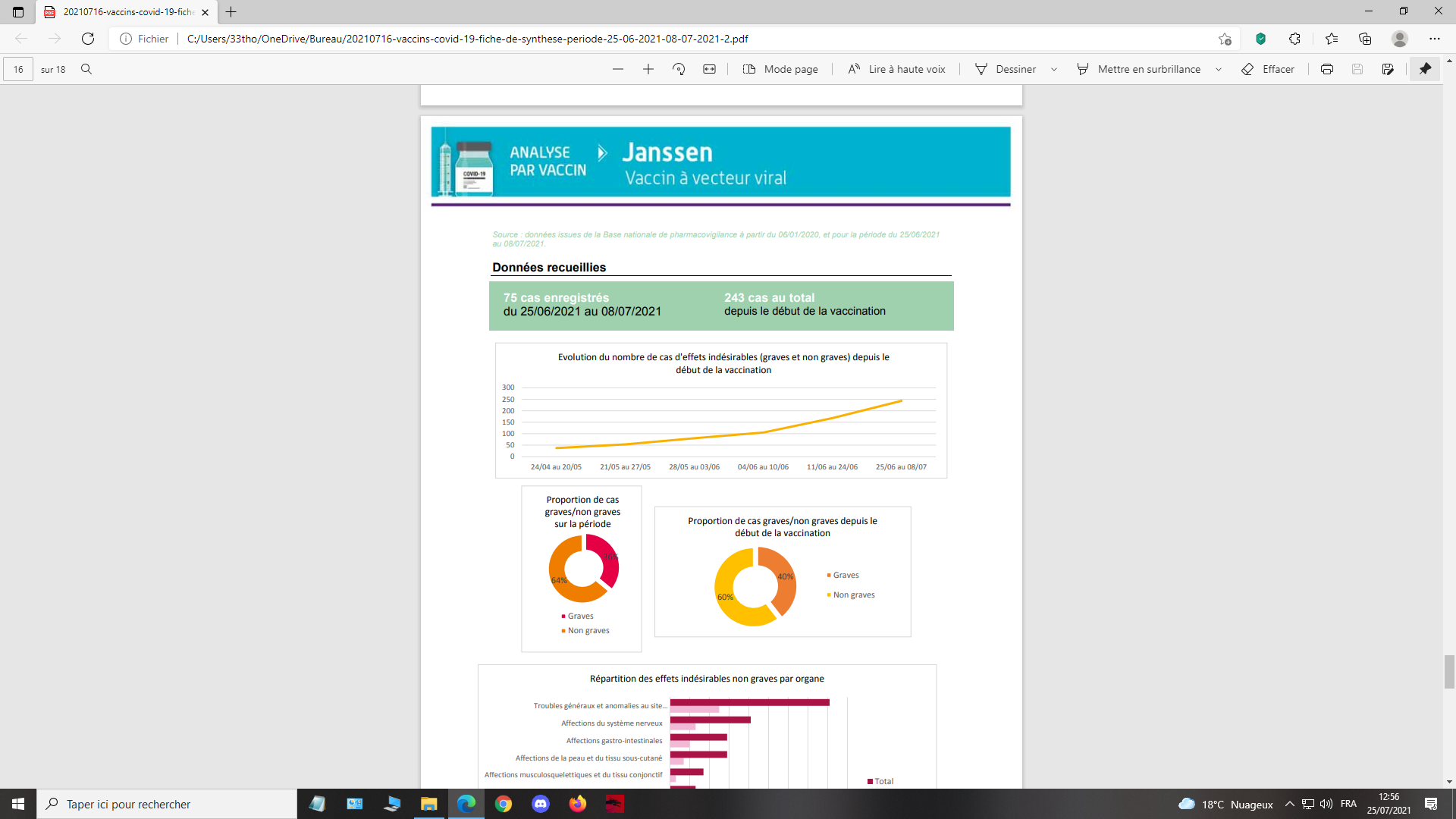Show hidden system tray icons
The width and height of the screenshot is (1456, 819).
pyautogui.click(x=1290, y=804)
